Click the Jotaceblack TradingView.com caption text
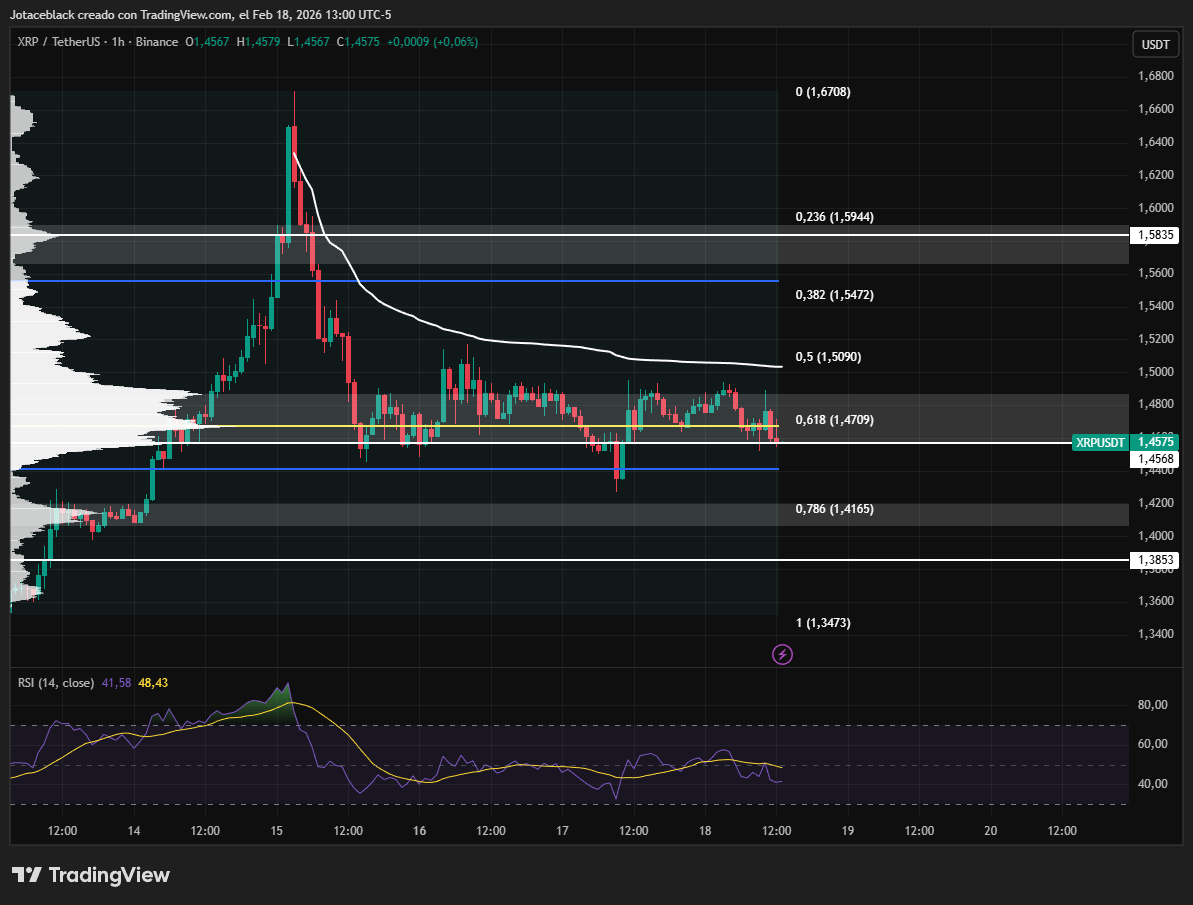The width and height of the screenshot is (1193, 905). [200, 14]
